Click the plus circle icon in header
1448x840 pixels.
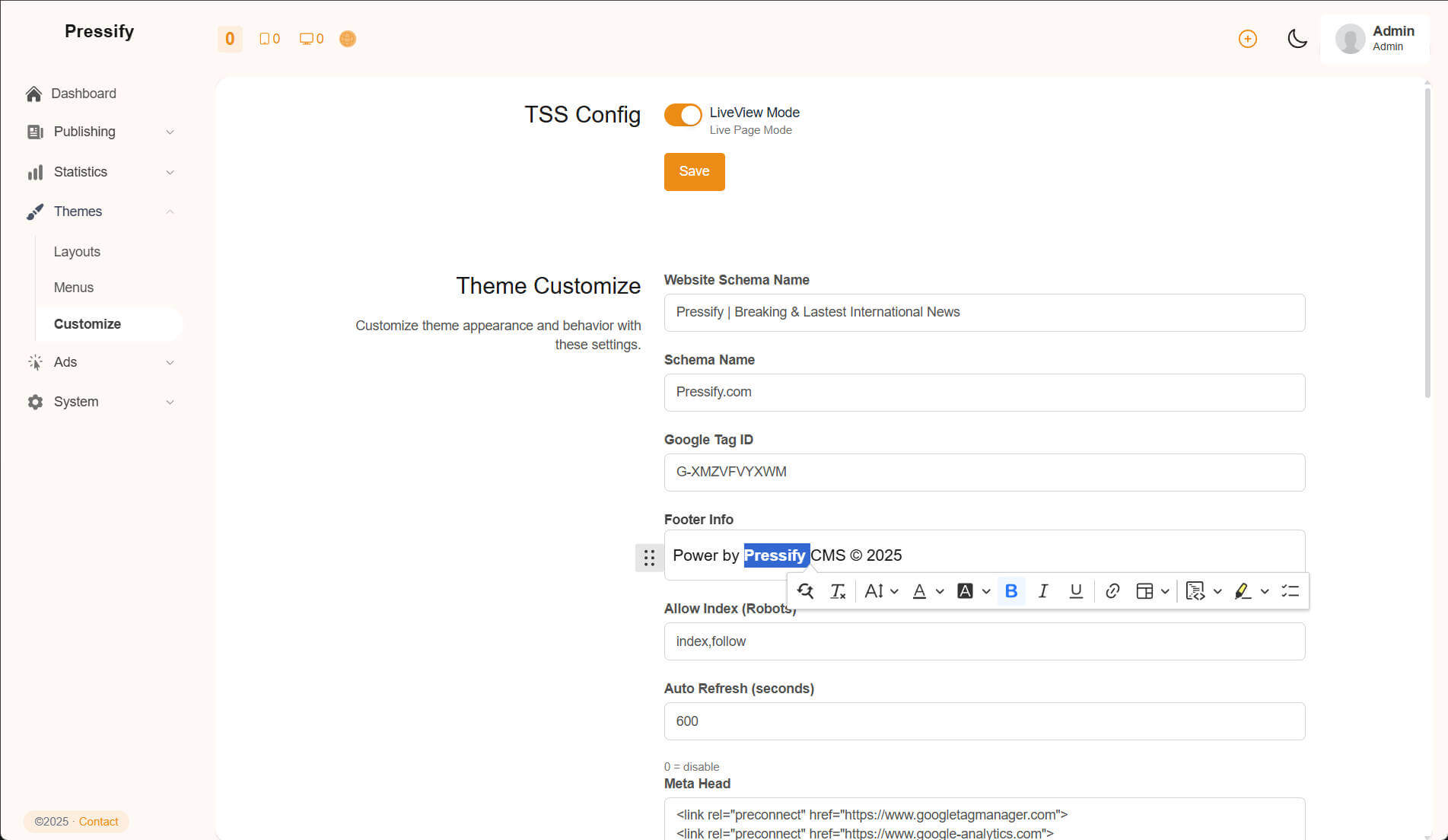(1247, 39)
